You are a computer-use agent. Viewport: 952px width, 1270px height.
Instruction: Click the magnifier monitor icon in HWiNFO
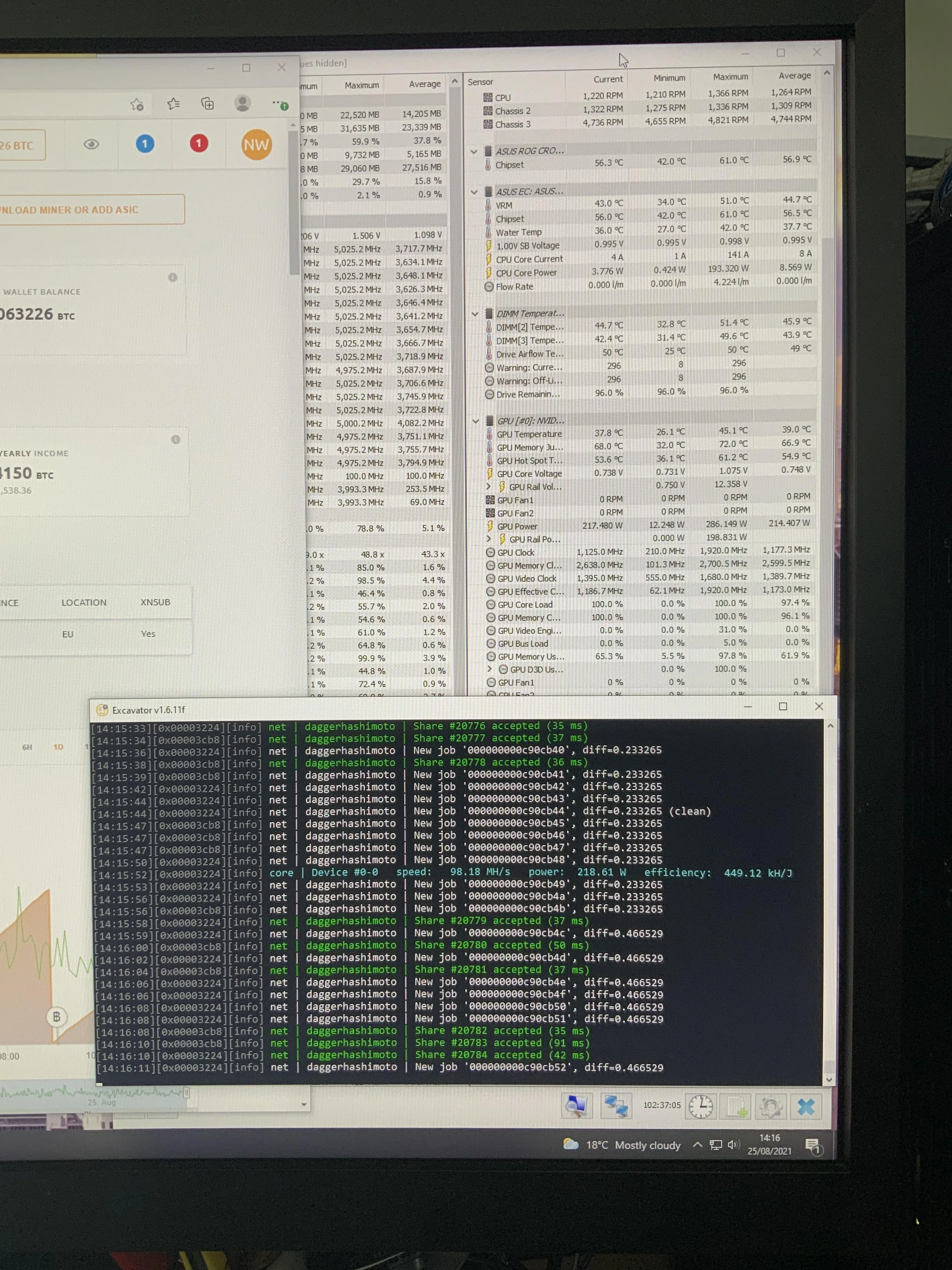(576, 1105)
